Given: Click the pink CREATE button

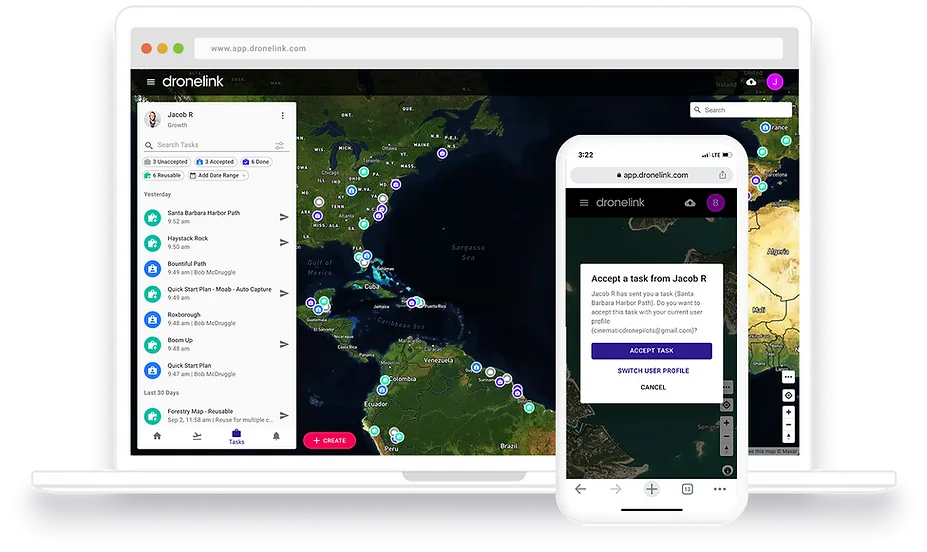Looking at the screenshot, I should [329, 440].
